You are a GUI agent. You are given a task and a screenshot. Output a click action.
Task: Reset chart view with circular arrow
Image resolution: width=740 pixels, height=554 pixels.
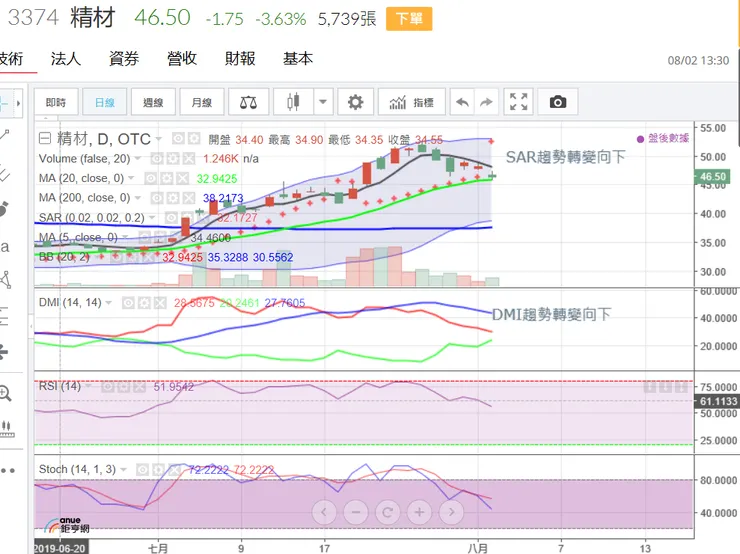point(387,512)
